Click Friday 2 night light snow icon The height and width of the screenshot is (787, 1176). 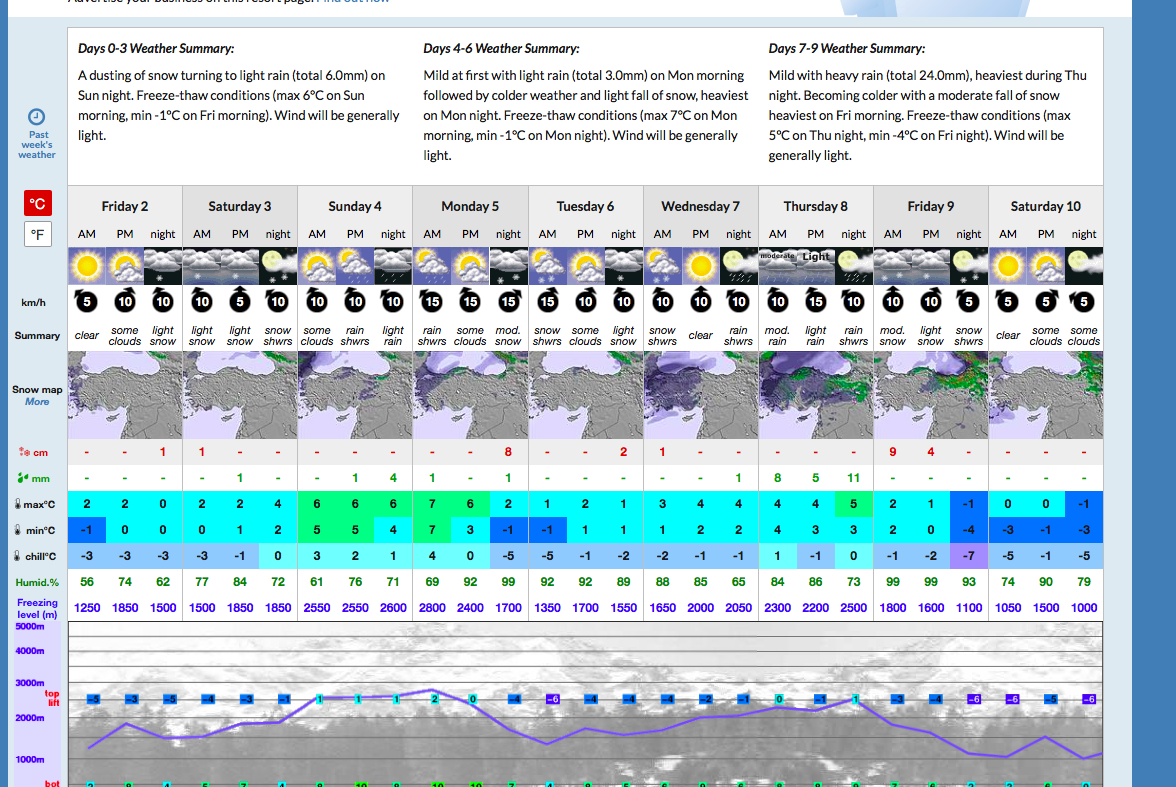point(163,266)
